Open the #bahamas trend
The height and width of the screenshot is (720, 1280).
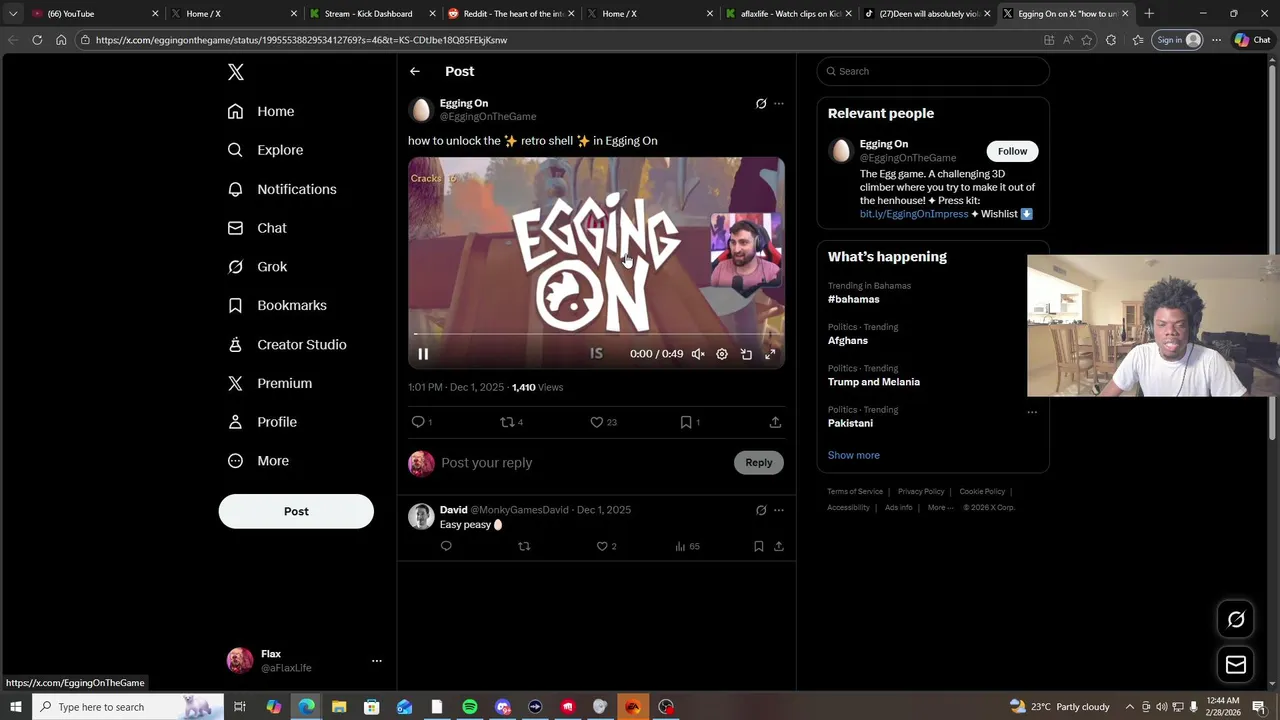(x=854, y=299)
